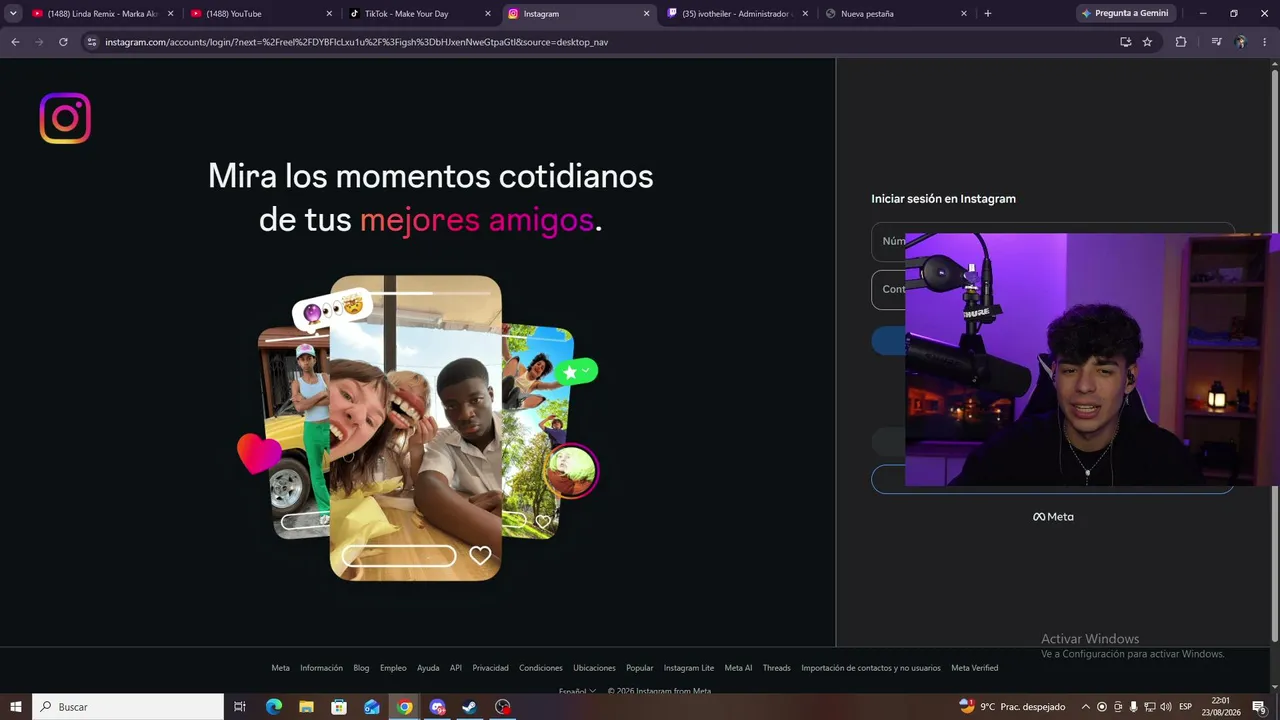Open Steam from the taskbar

[469, 707]
